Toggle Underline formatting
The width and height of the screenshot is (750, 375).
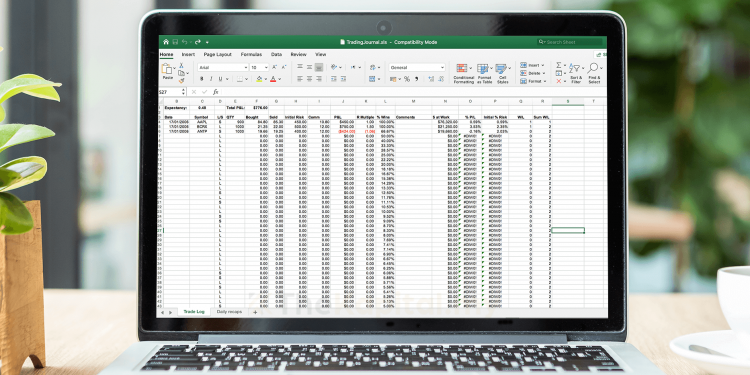[221, 79]
